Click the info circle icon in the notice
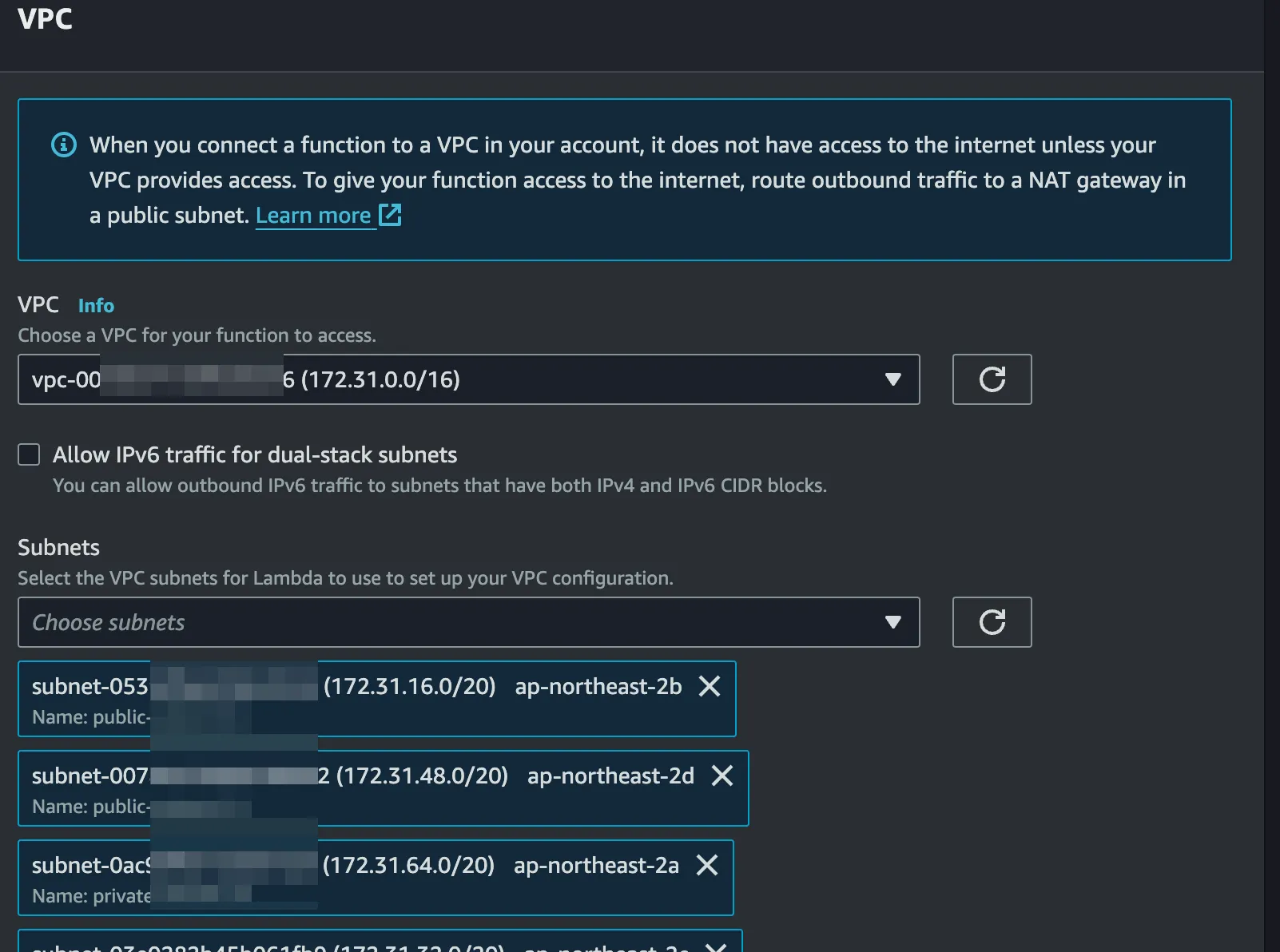Image resolution: width=1280 pixels, height=952 pixels. point(64,145)
